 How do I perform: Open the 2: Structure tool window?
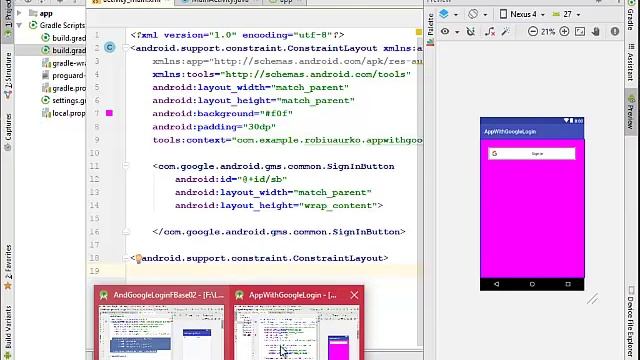[x=8, y=76]
